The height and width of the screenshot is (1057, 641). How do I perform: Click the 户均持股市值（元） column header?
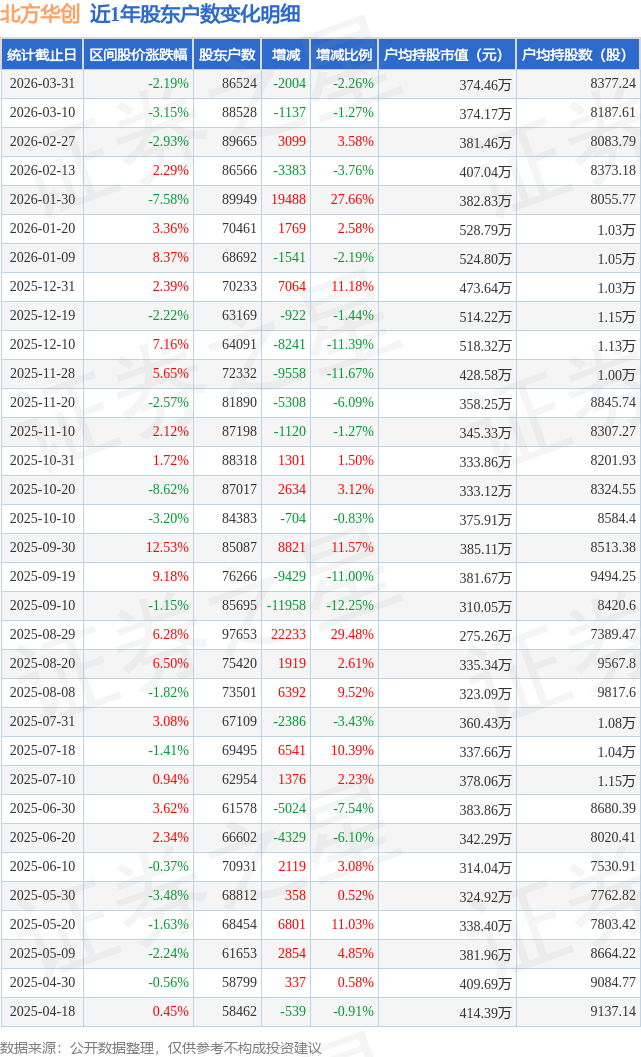[x=447, y=55]
